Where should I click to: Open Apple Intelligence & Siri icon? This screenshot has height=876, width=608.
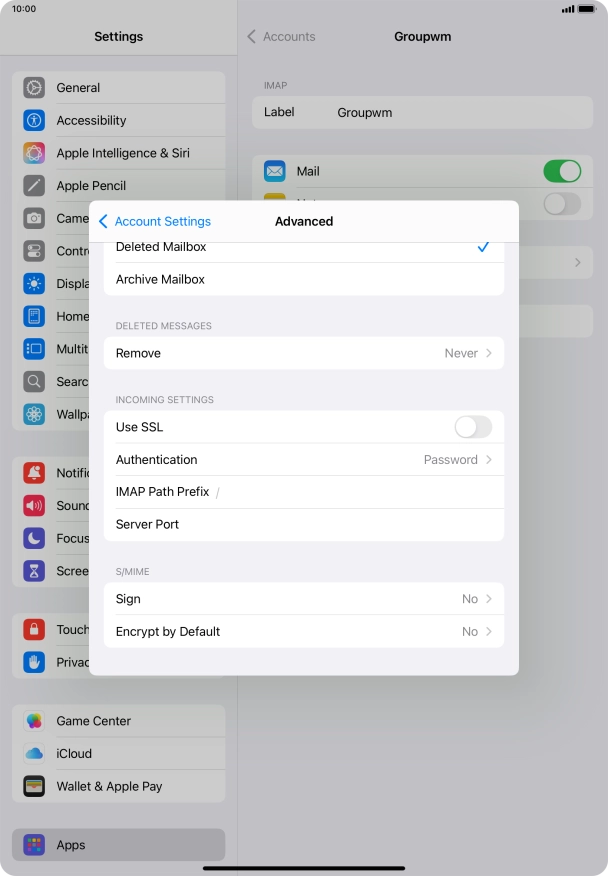tap(35, 153)
